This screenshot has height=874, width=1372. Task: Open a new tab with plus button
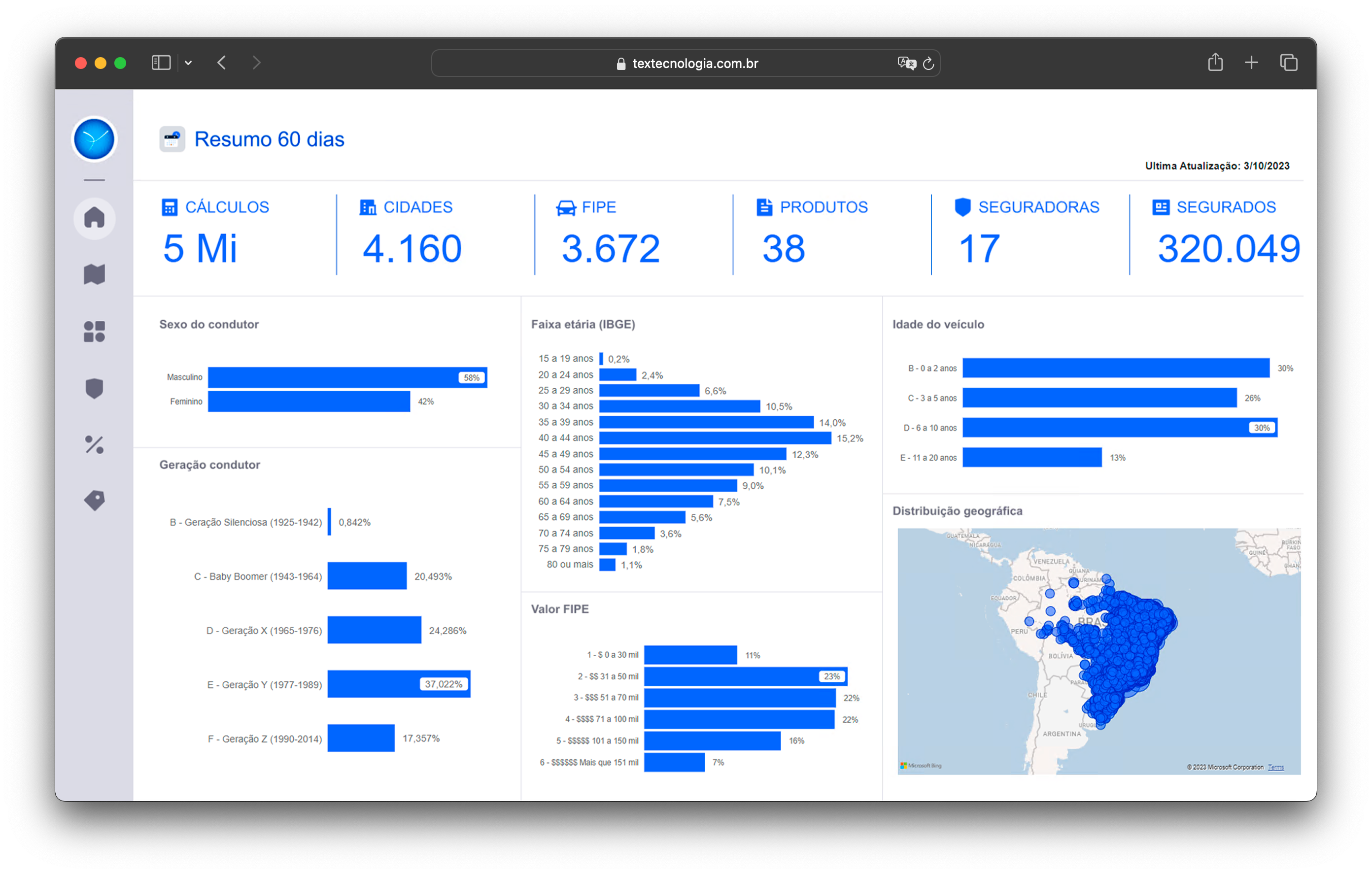point(1251,63)
